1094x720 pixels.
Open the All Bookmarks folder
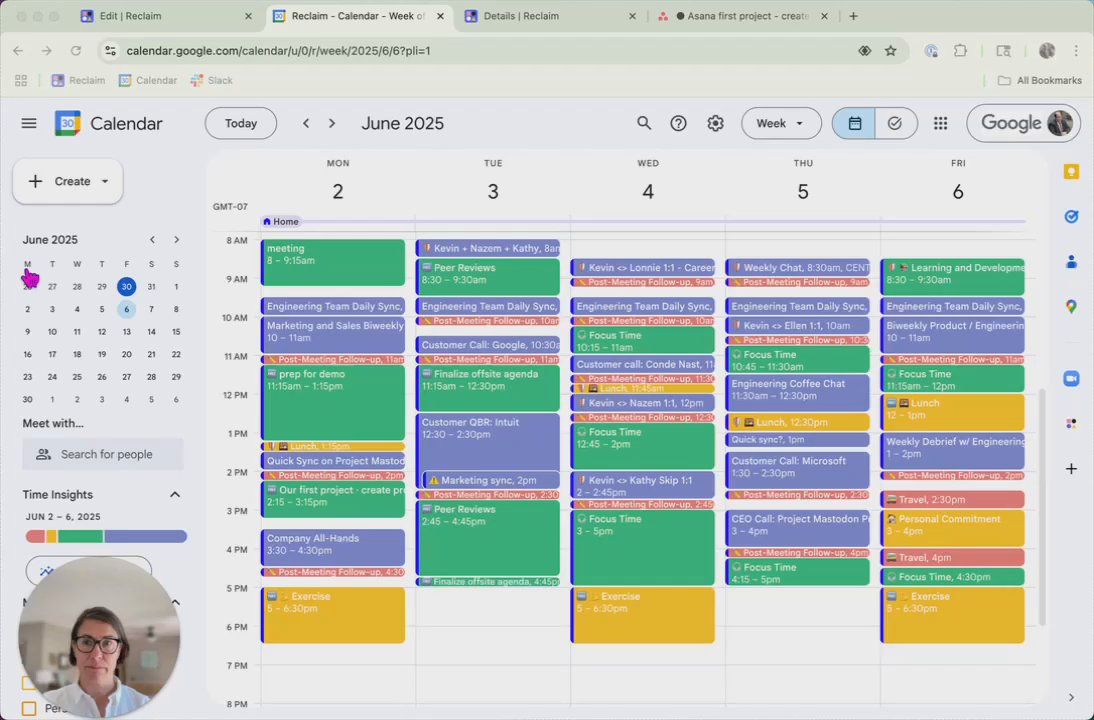pyautogui.click(x=1040, y=80)
